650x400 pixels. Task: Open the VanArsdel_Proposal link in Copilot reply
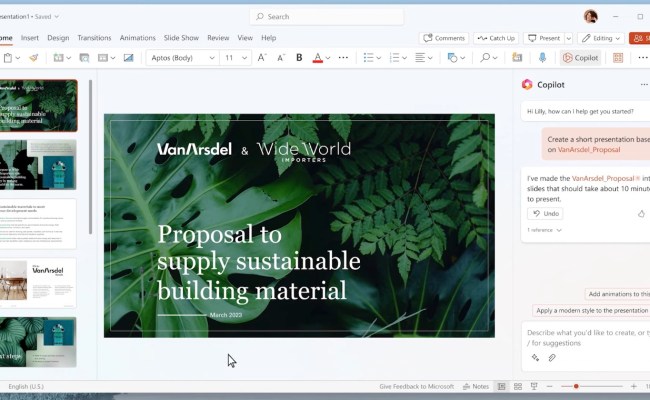click(603, 178)
